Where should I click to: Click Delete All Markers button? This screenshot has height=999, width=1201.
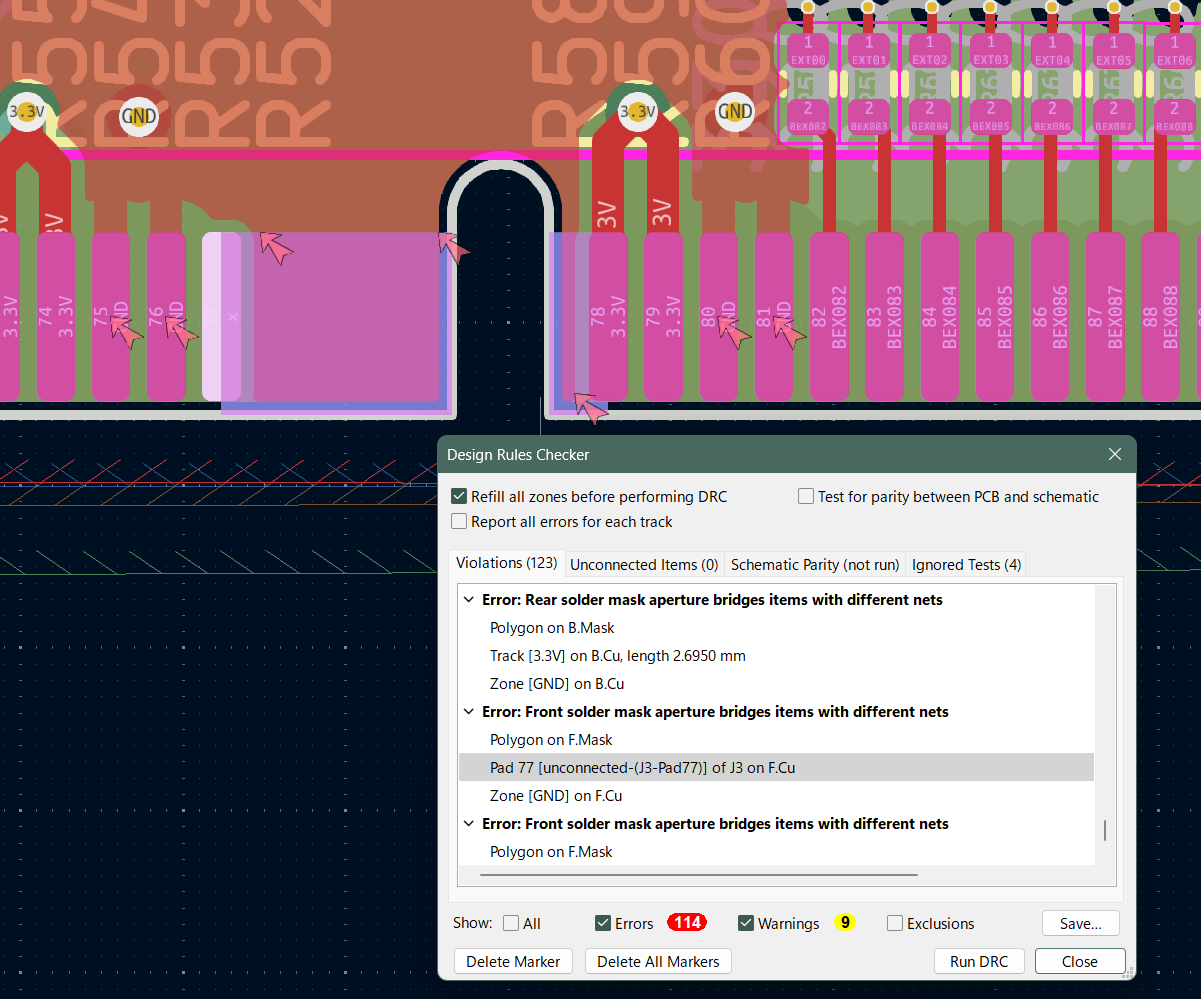(658, 962)
